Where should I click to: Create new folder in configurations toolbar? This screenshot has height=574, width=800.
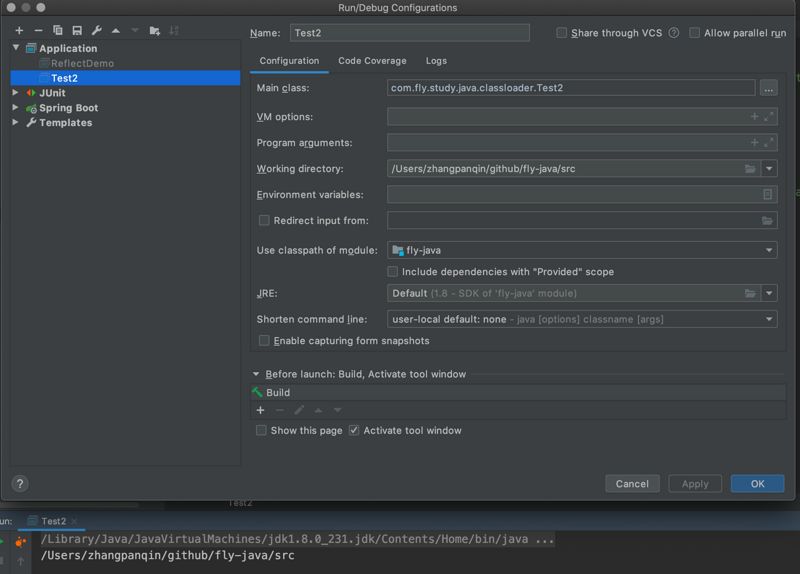click(x=154, y=31)
